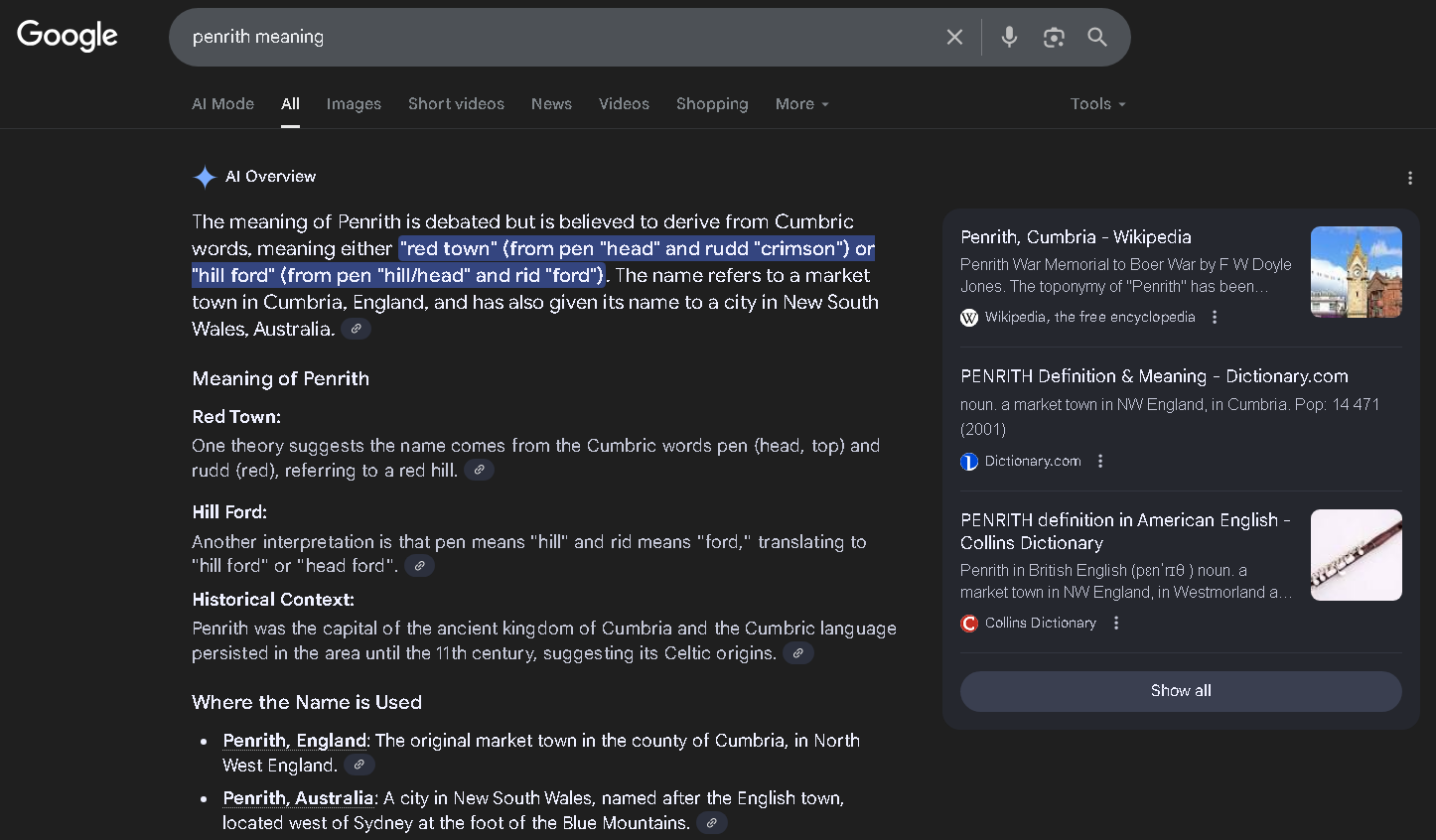Select the News tab

[551, 104]
